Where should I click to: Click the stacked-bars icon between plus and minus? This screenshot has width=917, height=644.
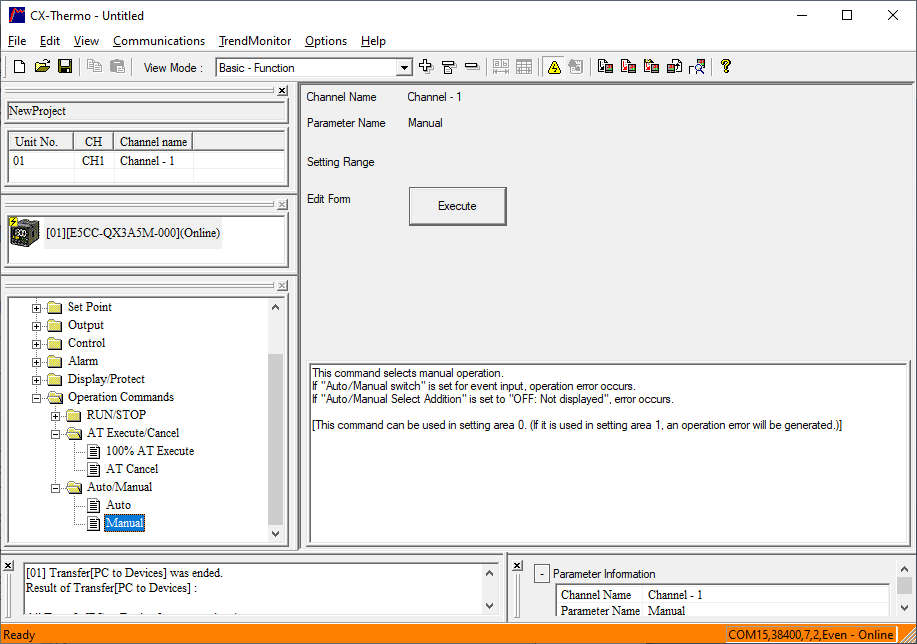449,67
